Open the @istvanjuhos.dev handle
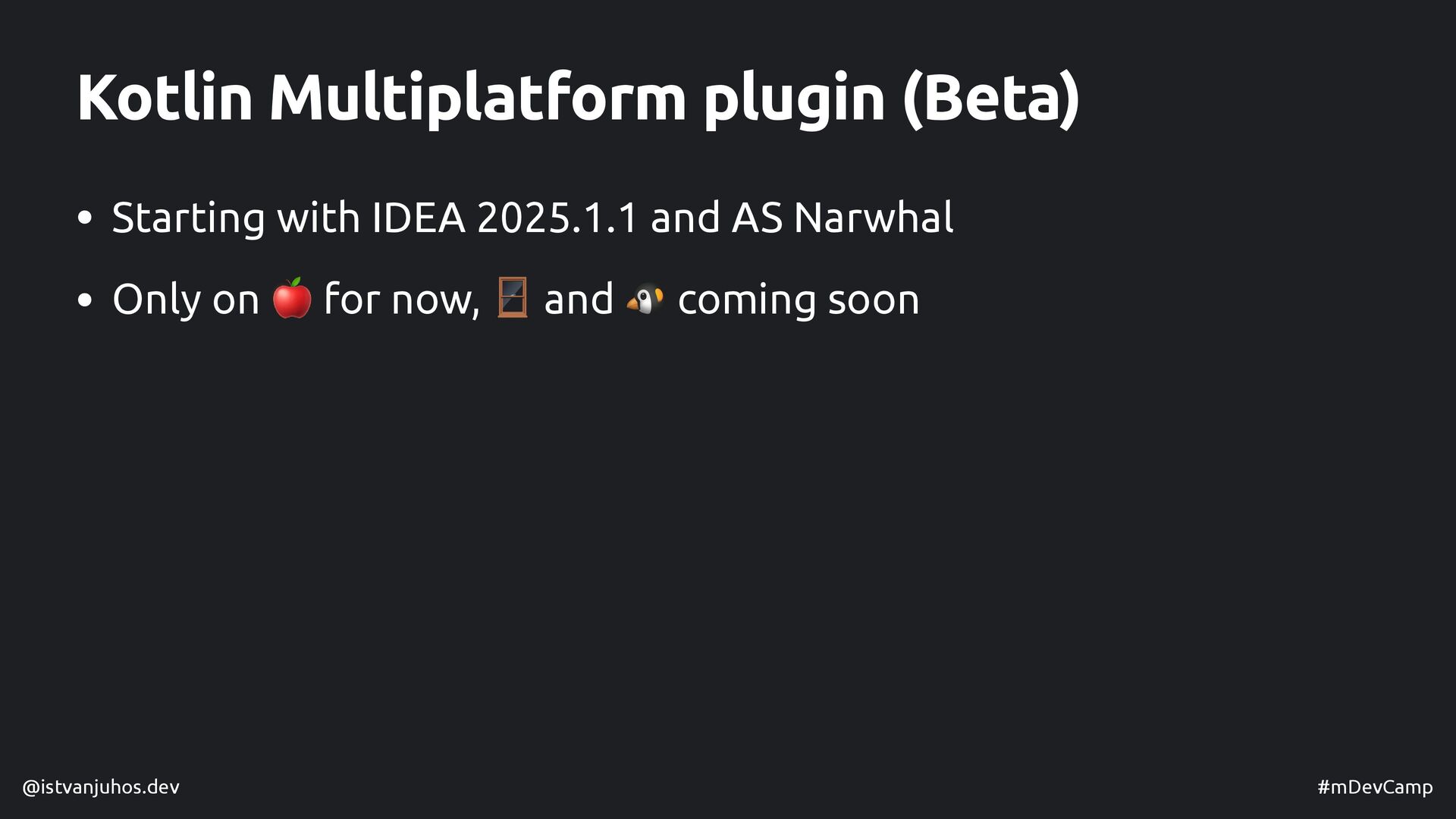The height and width of the screenshot is (819, 1456). tap(101, 787)
